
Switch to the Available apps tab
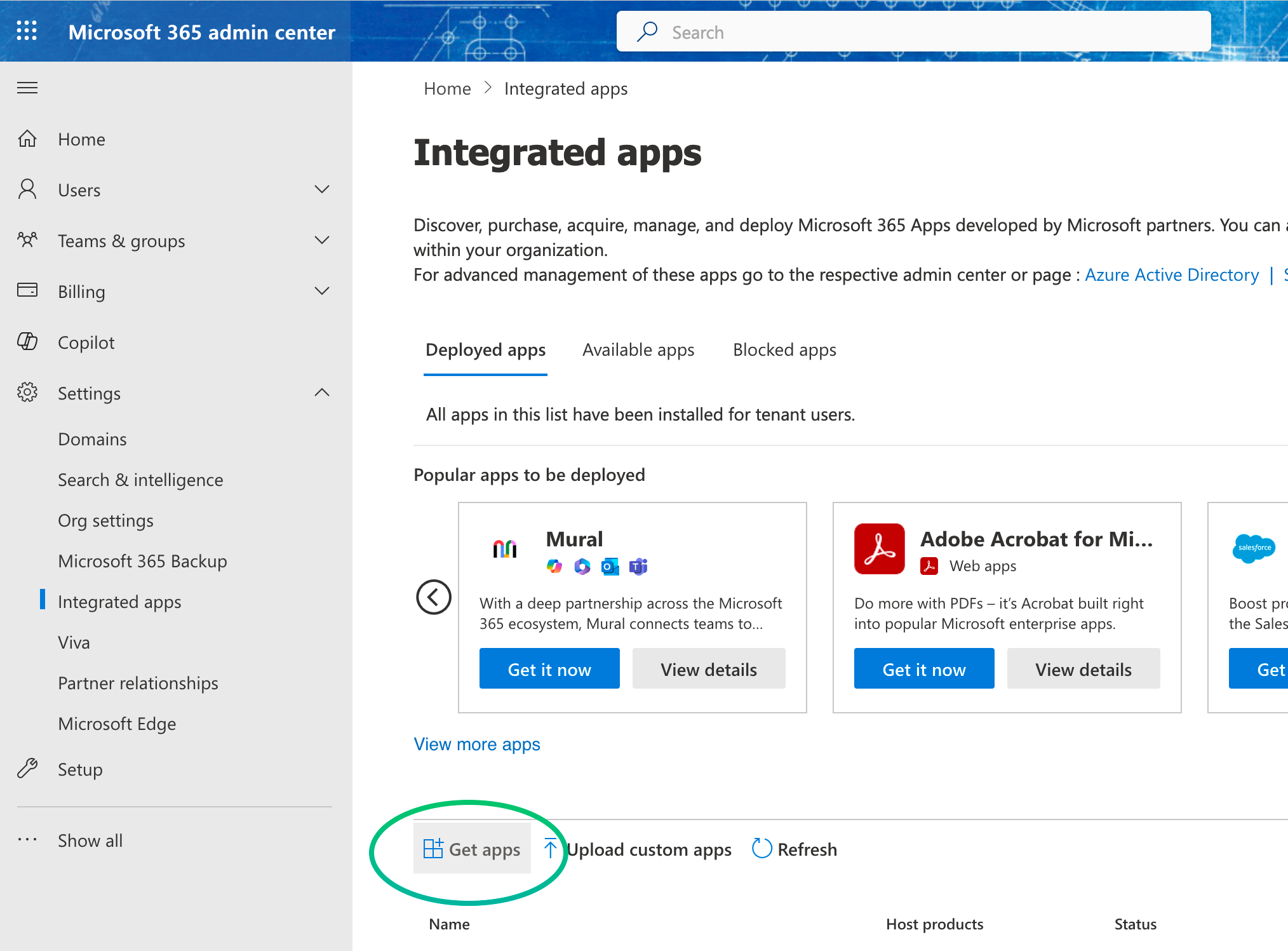tap(638, 350)
